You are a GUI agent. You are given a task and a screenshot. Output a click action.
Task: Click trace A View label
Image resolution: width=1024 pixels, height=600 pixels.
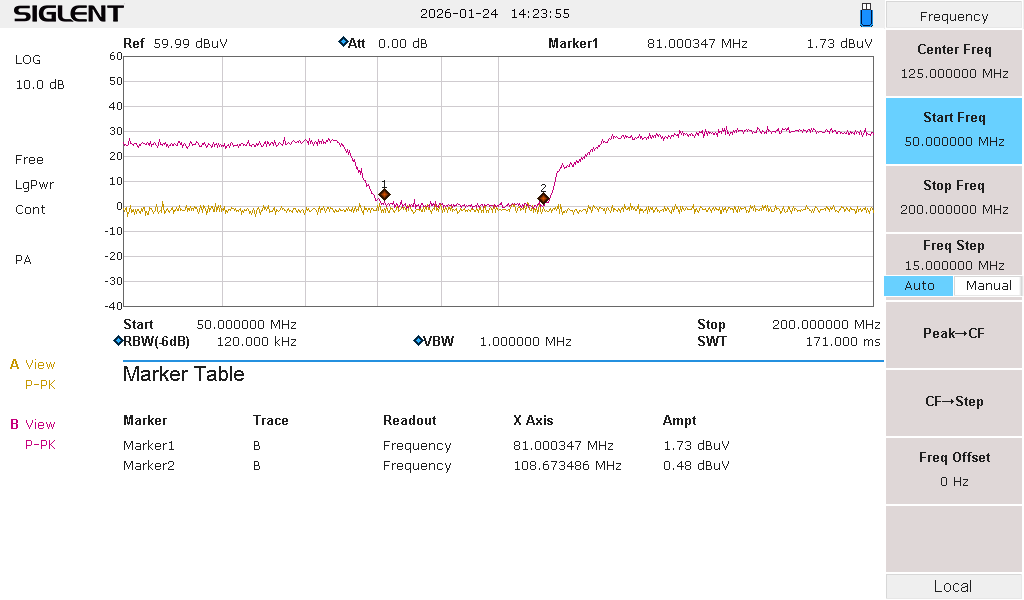(33, 364)
